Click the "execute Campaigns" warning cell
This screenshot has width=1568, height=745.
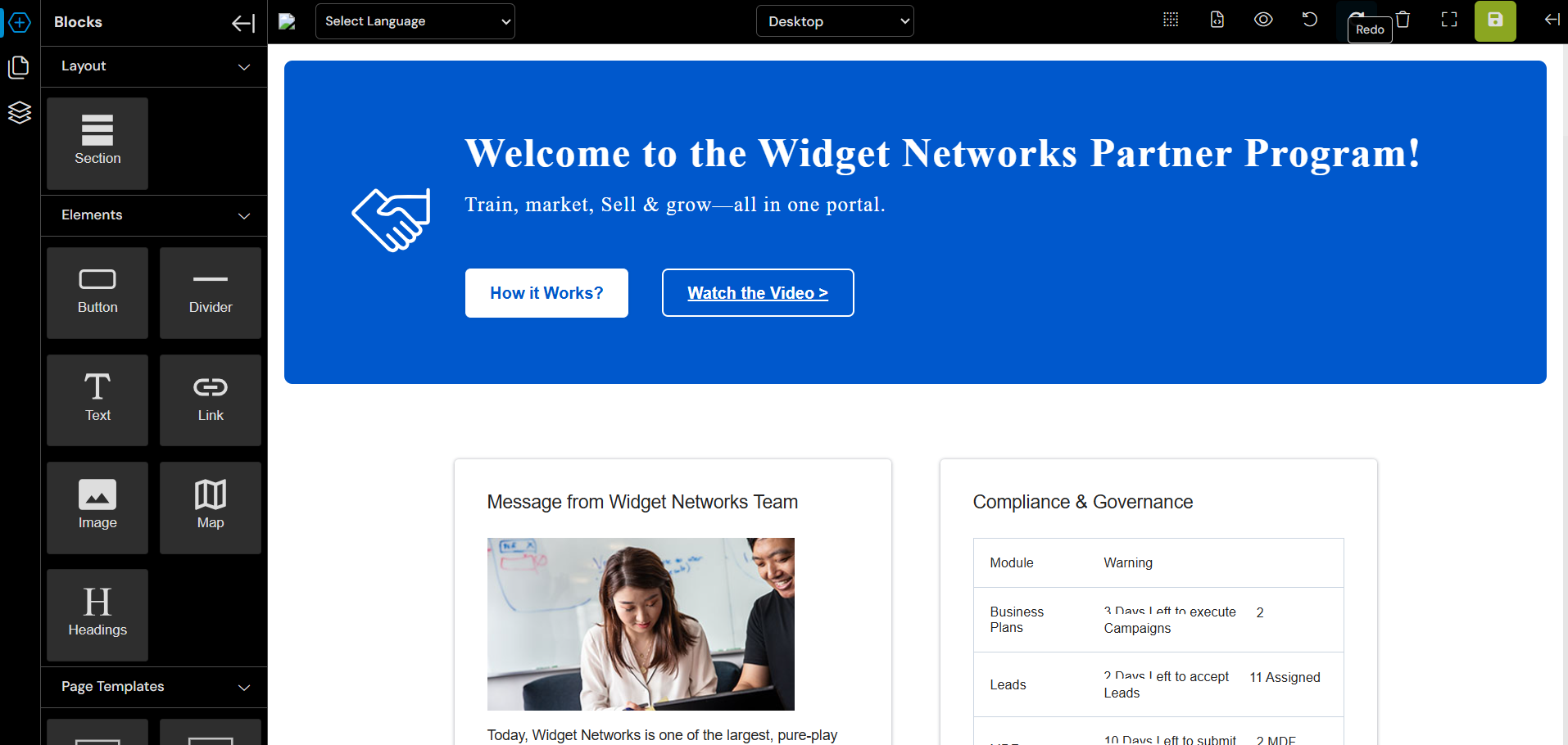pos(1170,620)
